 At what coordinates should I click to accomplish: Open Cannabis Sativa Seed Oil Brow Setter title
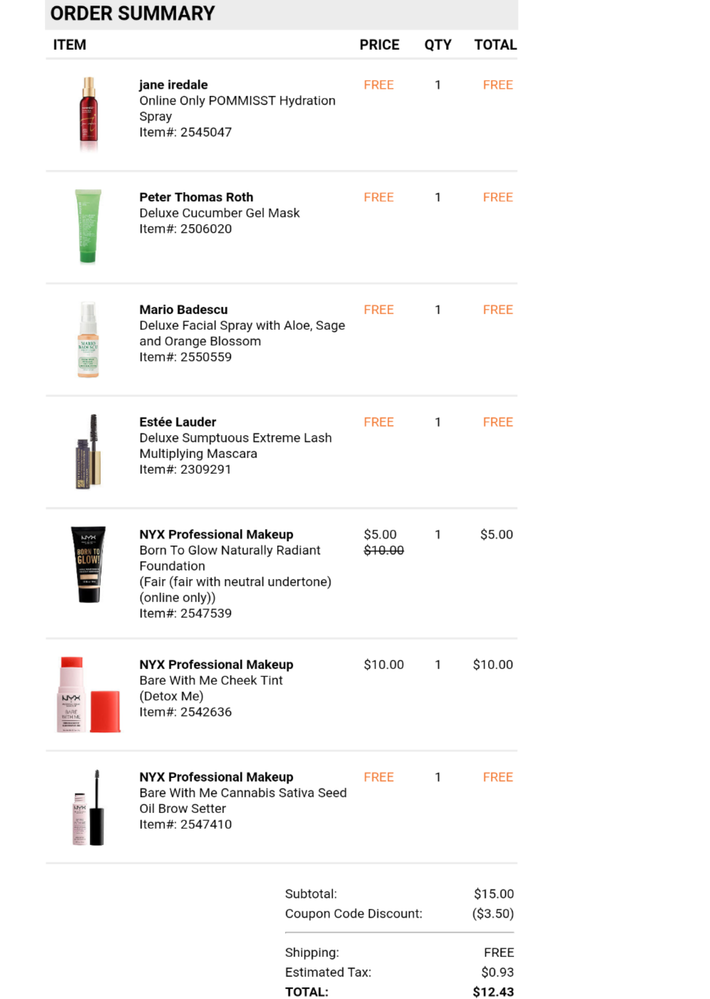(243, 801)
